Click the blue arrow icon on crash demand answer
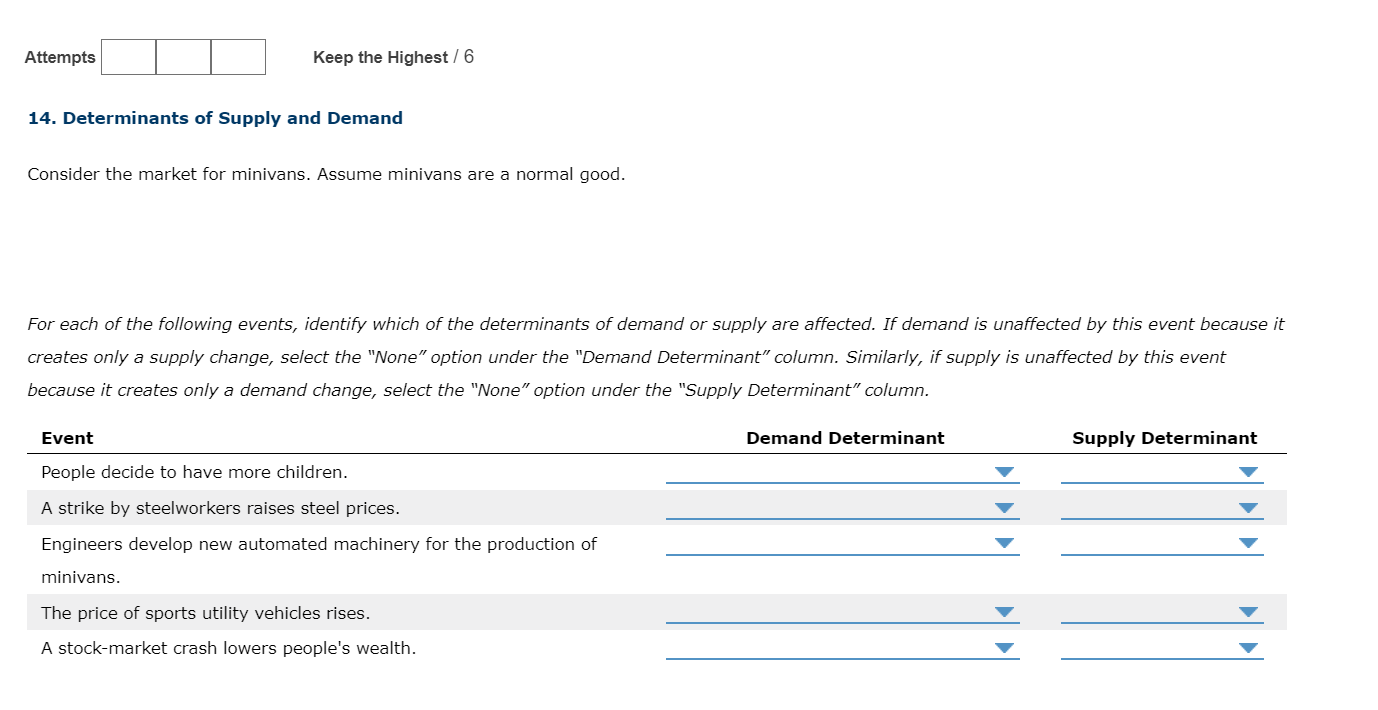1378x710 pixels. pyautogui.click(x=1004, y=647)
